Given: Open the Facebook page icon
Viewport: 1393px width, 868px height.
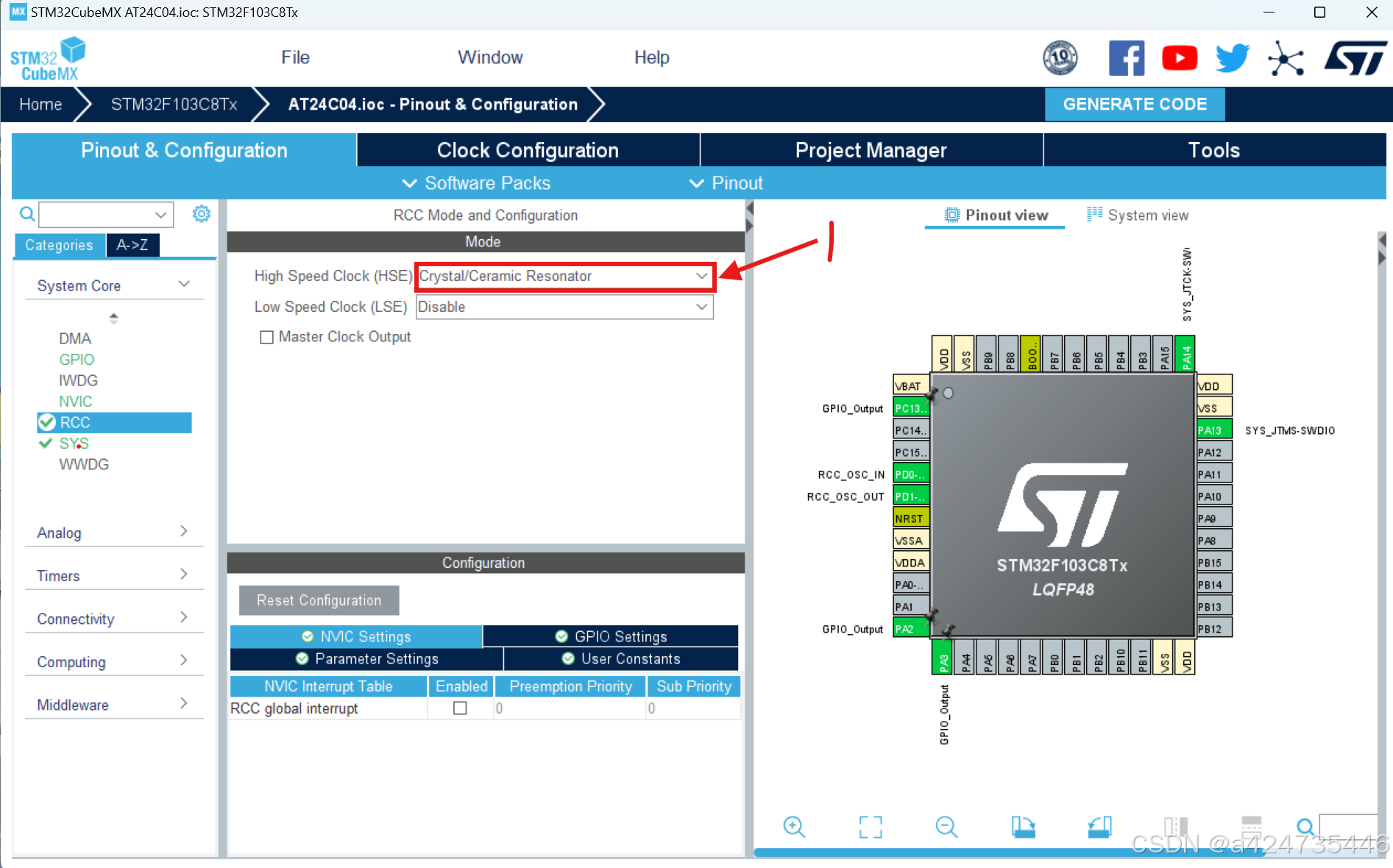Looking at the screenshot, I should click(1127, 57).
